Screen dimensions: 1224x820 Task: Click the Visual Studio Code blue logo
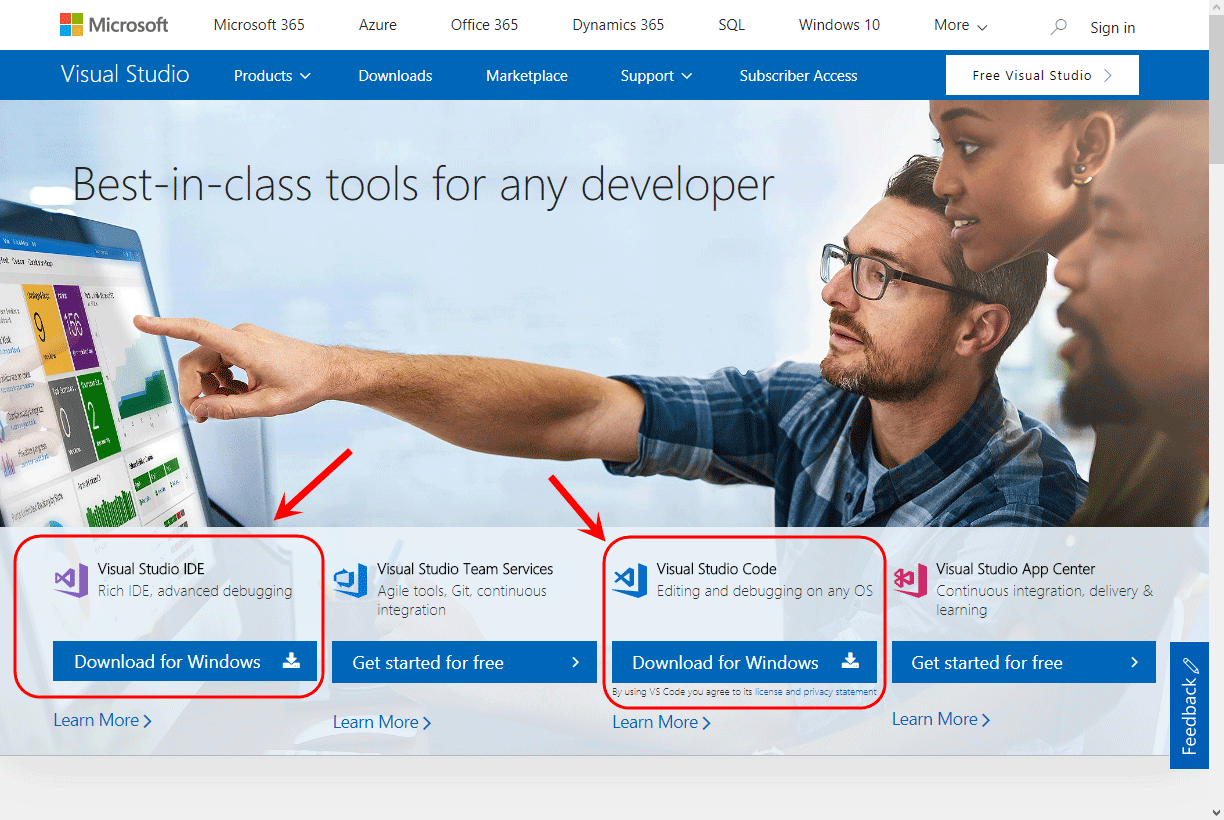630,580
